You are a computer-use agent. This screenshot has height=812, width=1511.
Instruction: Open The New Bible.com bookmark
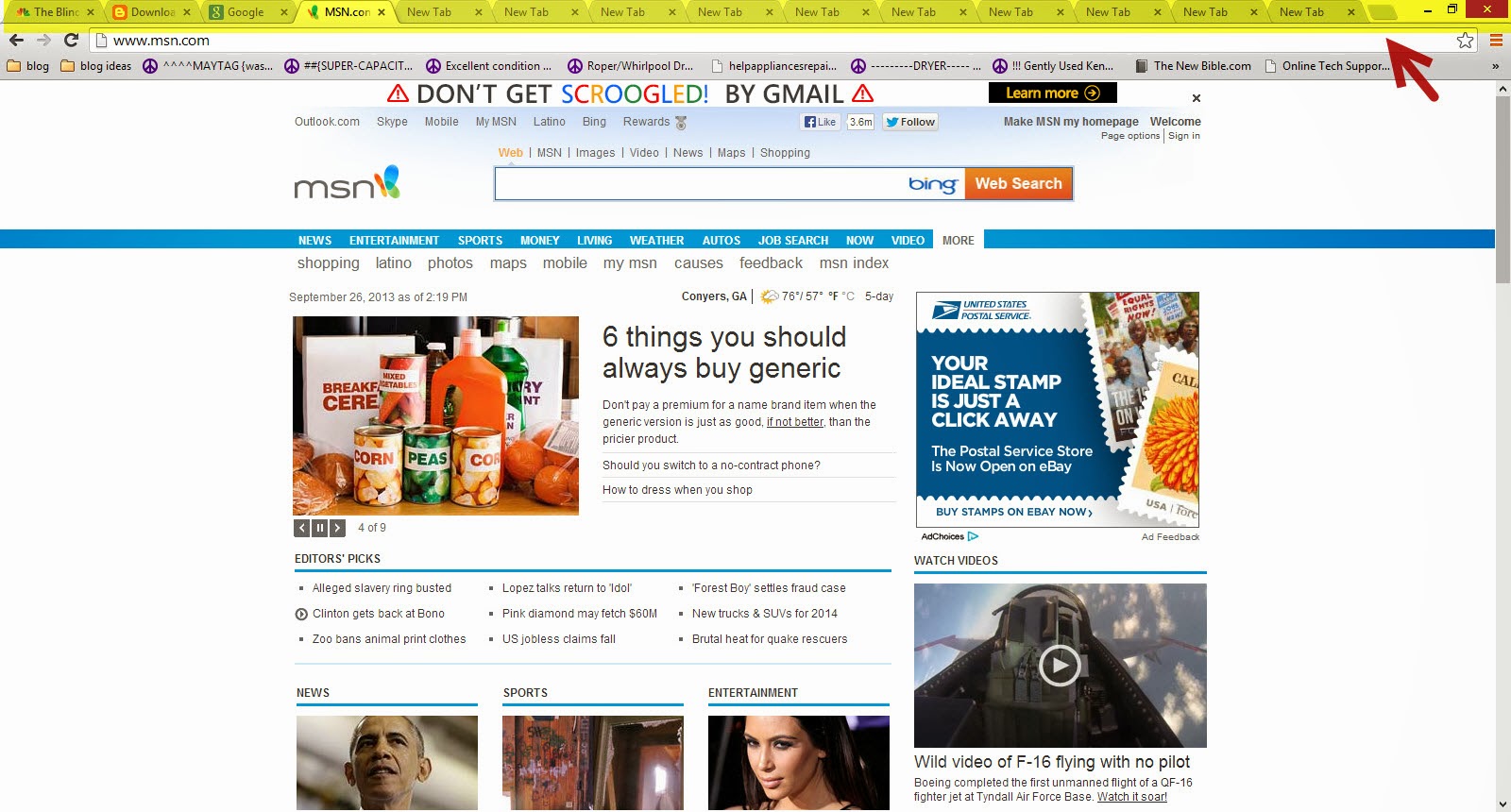[x=1193, y=66]
